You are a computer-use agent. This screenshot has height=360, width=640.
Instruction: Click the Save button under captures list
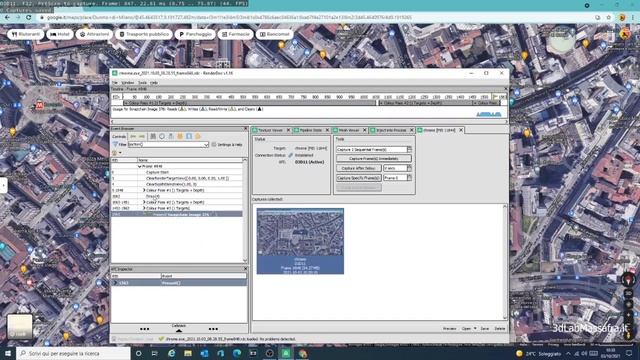point(484,329)
